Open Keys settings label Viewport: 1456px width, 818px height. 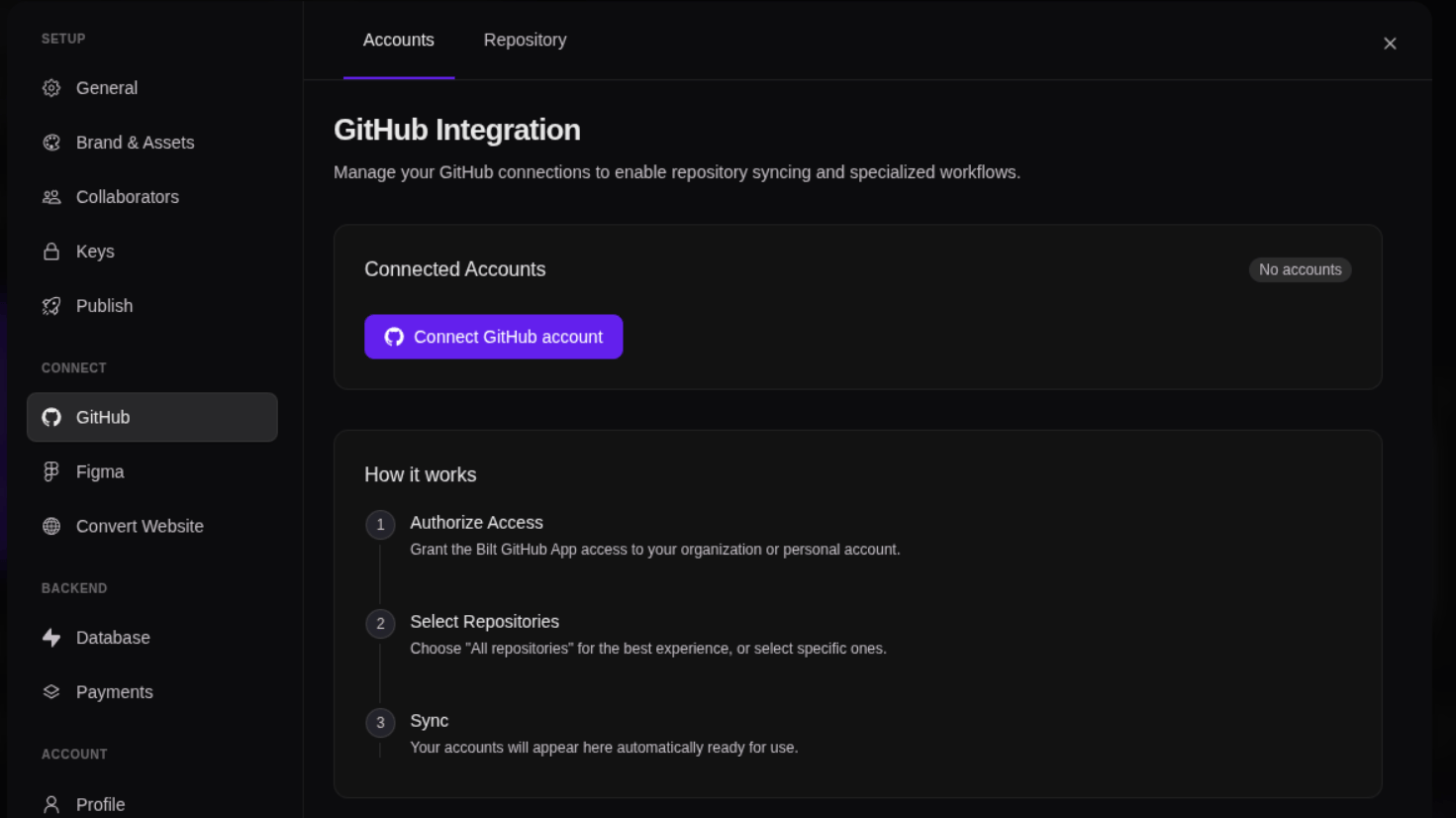(95, 252)
